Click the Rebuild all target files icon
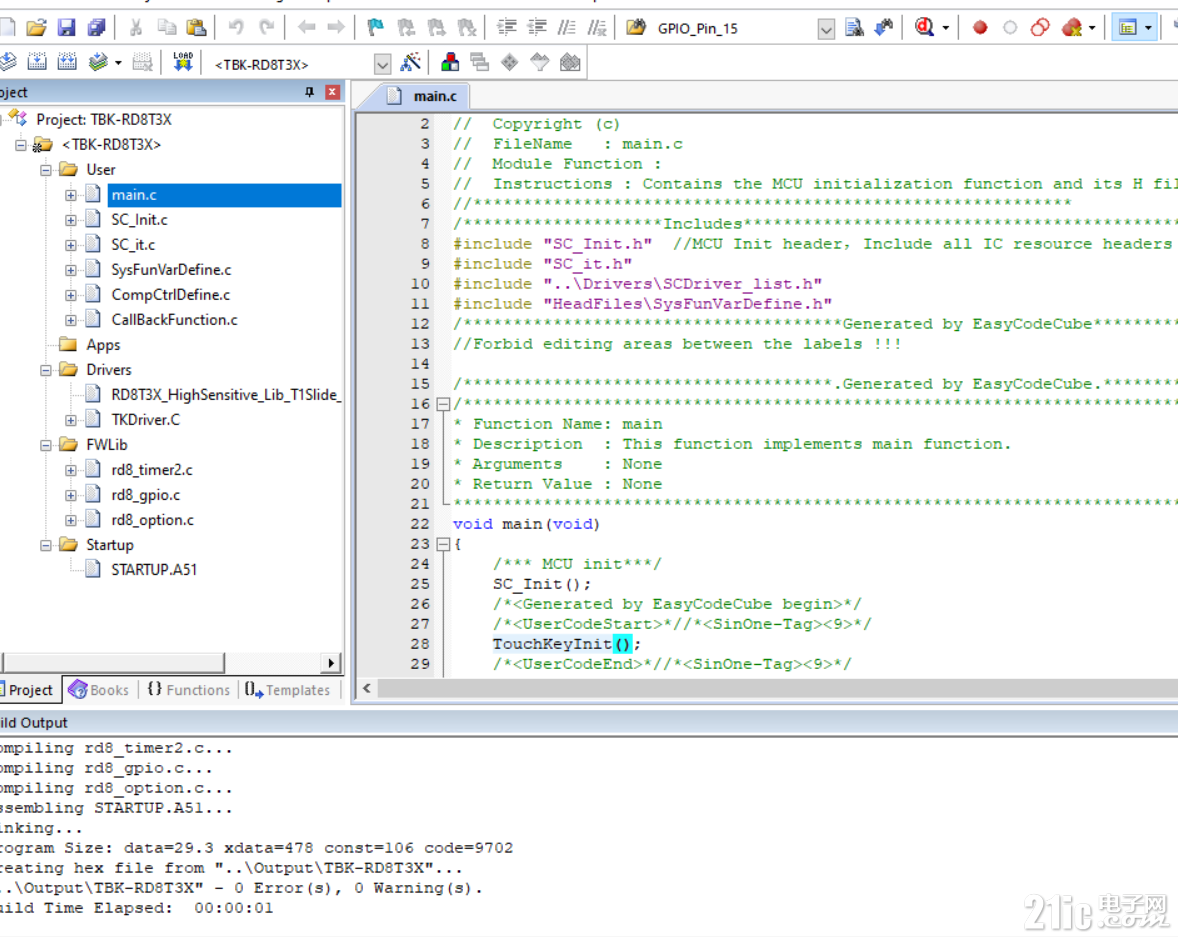The width and height of the screenshot is (1178, 937). (67, 62)
